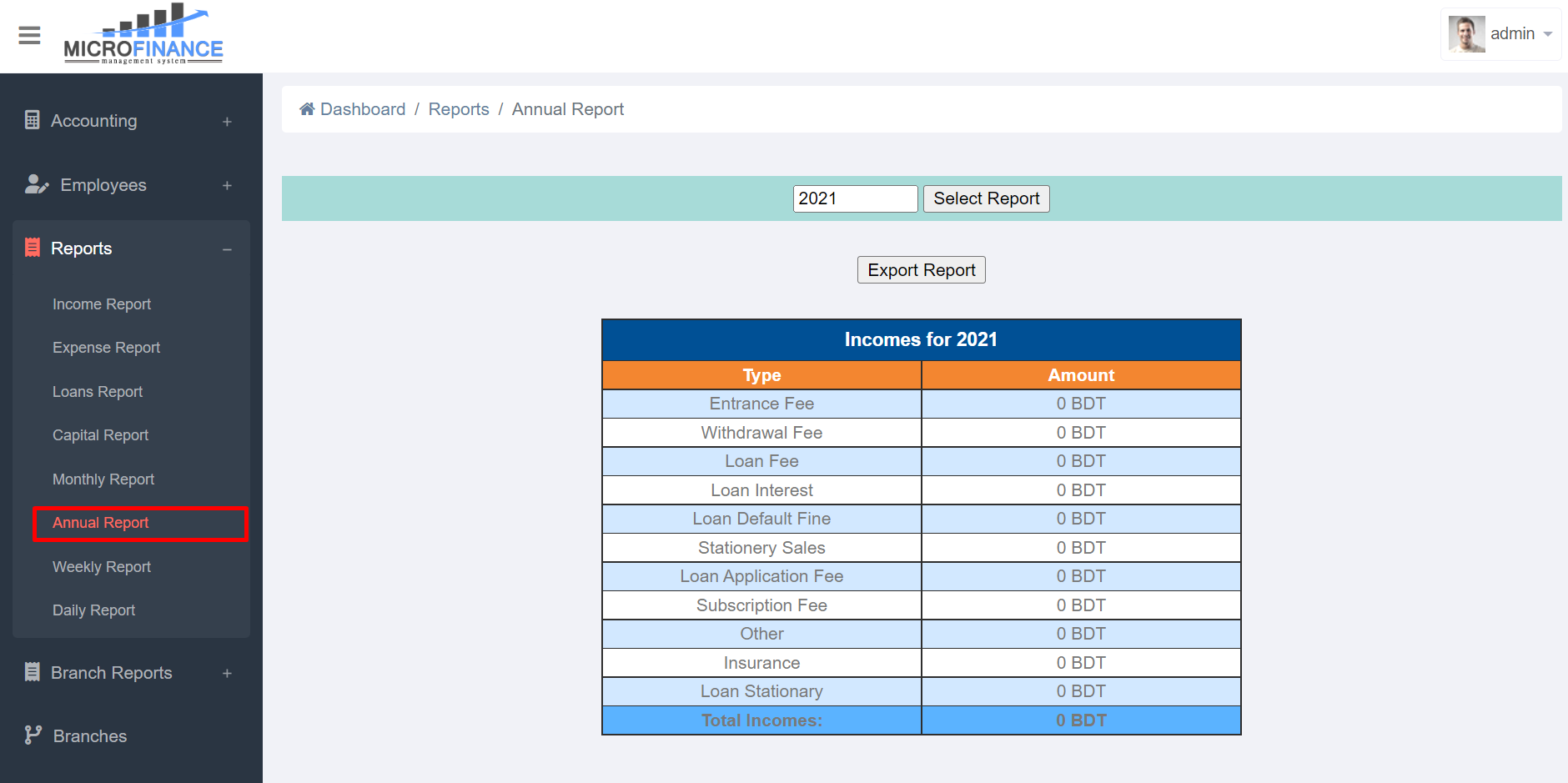Select the Insurance cell
This screenshot has height=783, width=1568.
(762, 663)
